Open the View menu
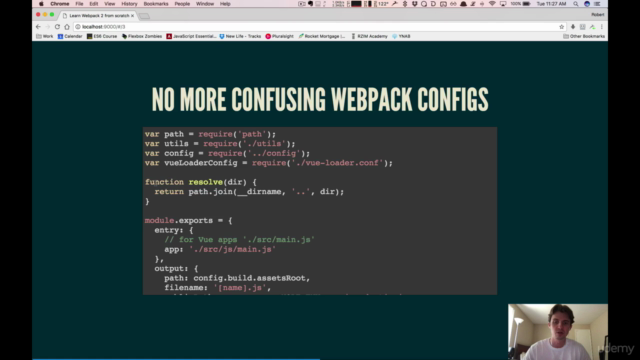The width and height of the screenshot is (640, 360). pyautogui.click(x=109, y=4)
